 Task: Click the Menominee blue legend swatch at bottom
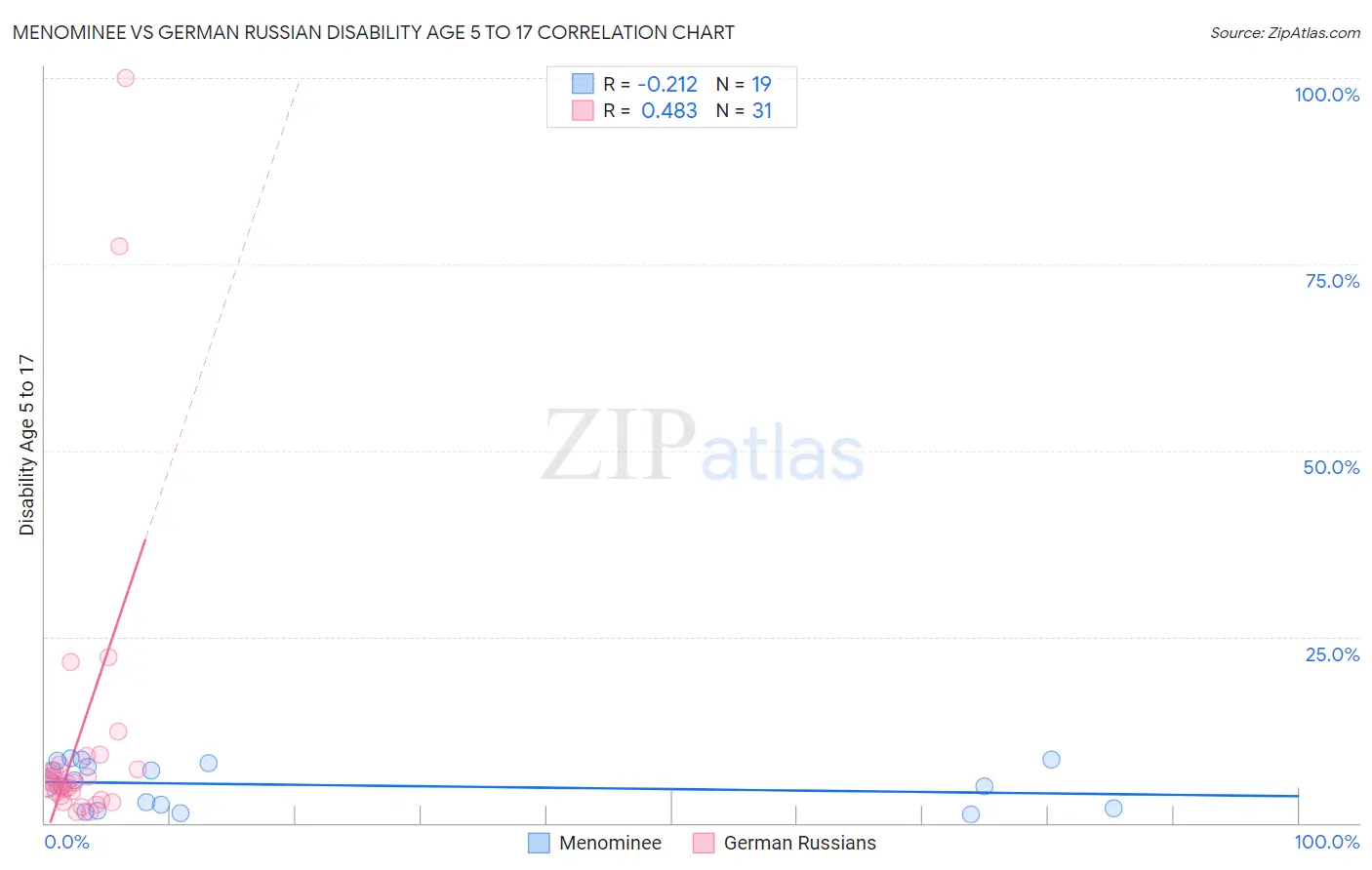[539, 843]
